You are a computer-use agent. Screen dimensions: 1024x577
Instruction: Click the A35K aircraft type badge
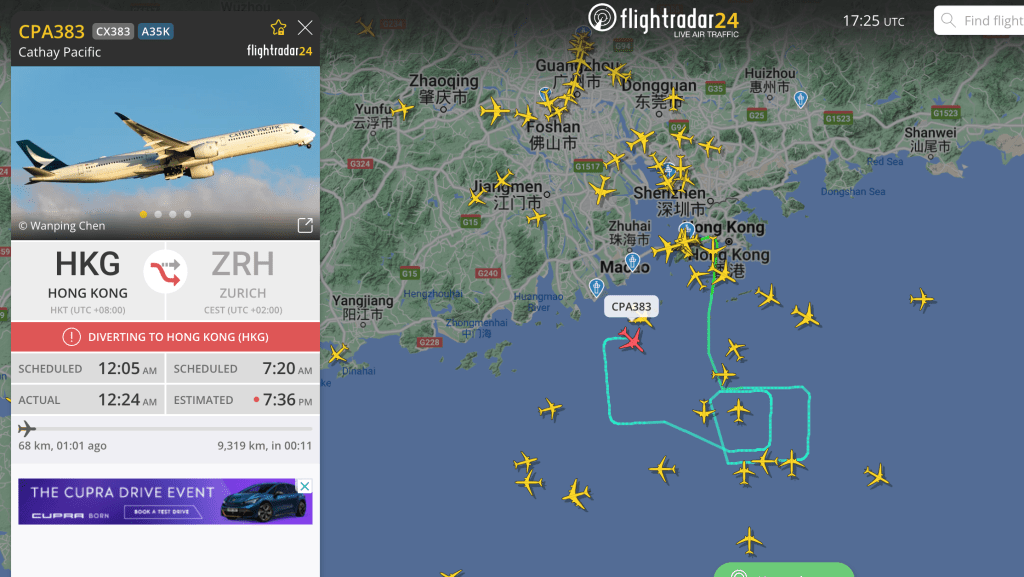click(155, 31)
